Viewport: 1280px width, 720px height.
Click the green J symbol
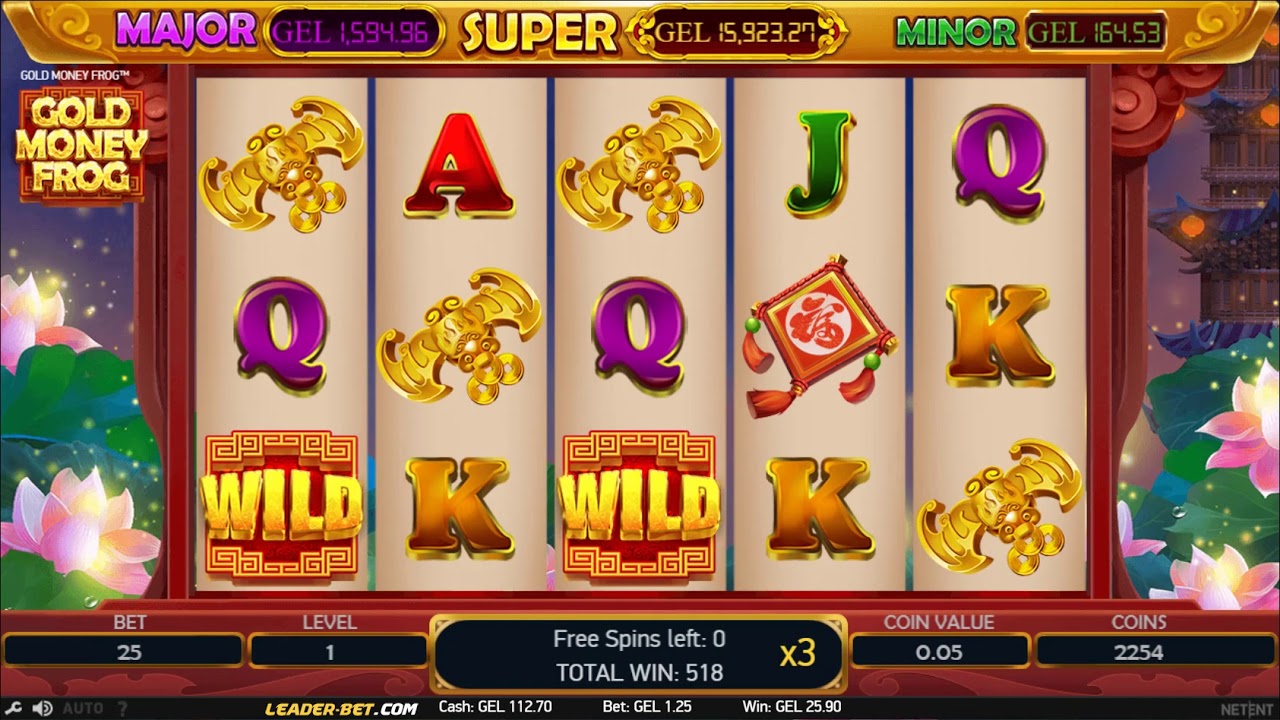[819, 164]
